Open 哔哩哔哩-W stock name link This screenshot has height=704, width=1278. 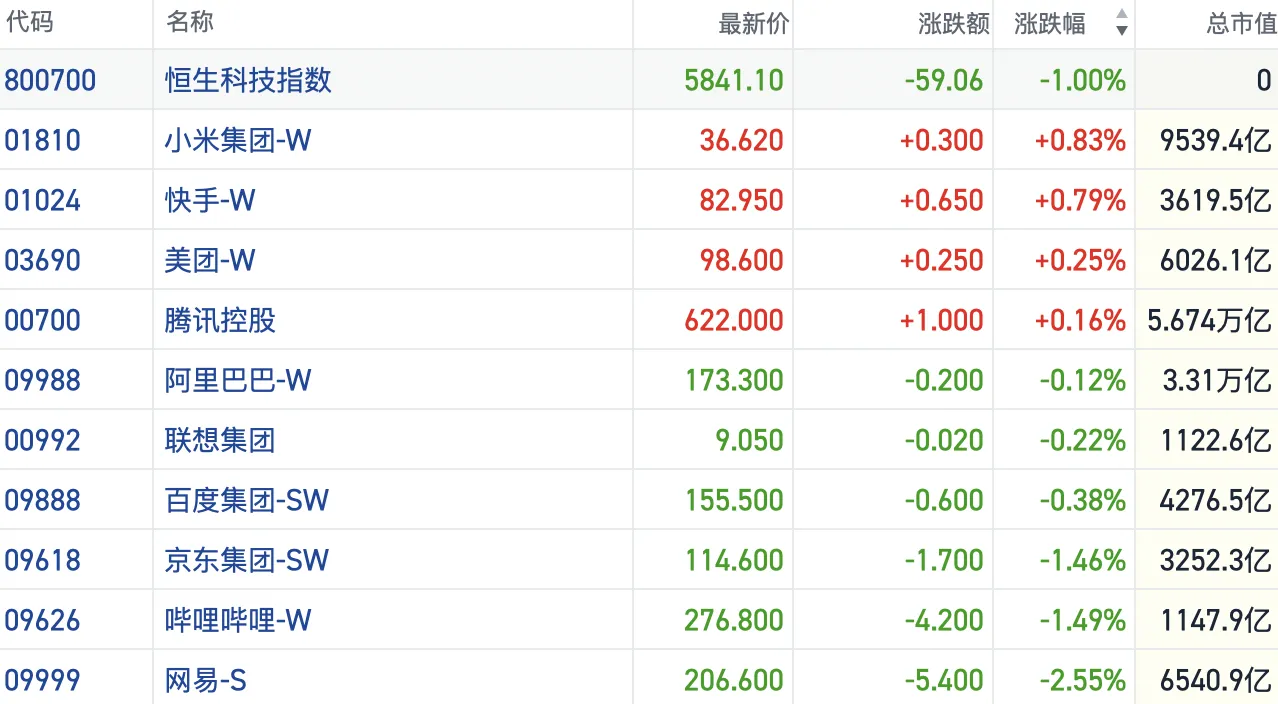238,620
